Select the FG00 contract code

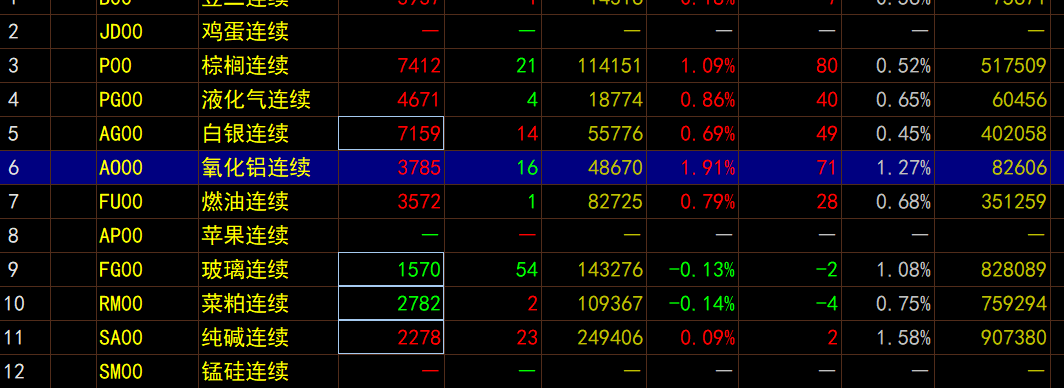click(x=121, y=269)
